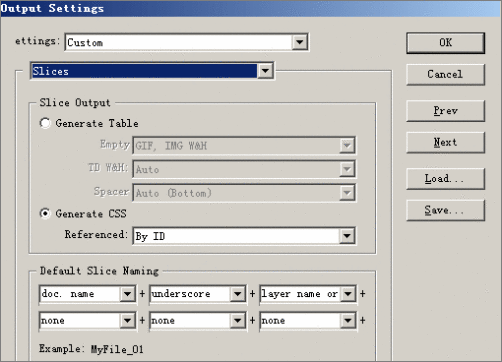Open the Slices section dropdown
Image resolution: width=502 pixels, height=362 pixels.
(x=152, y=71)
